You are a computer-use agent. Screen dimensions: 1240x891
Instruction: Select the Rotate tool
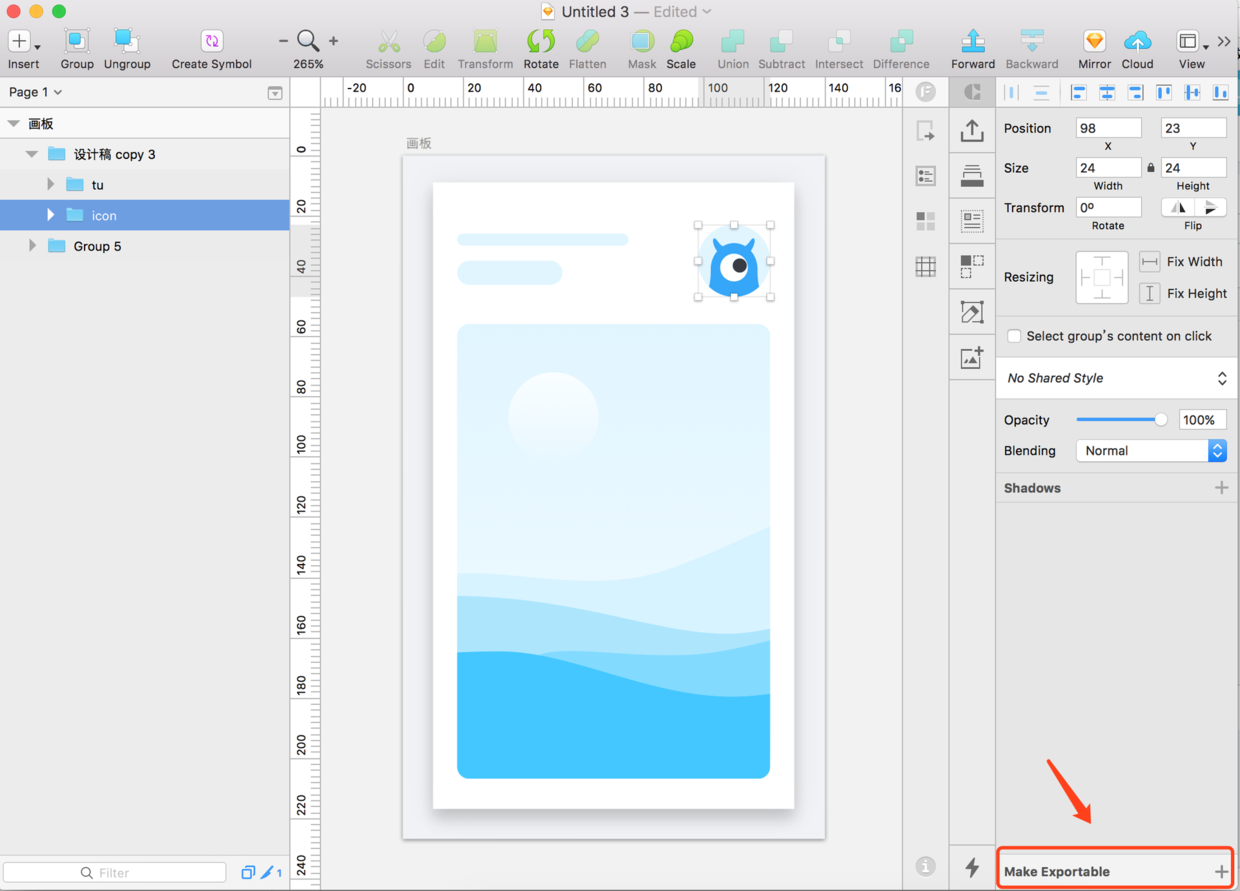coord(540,42)
